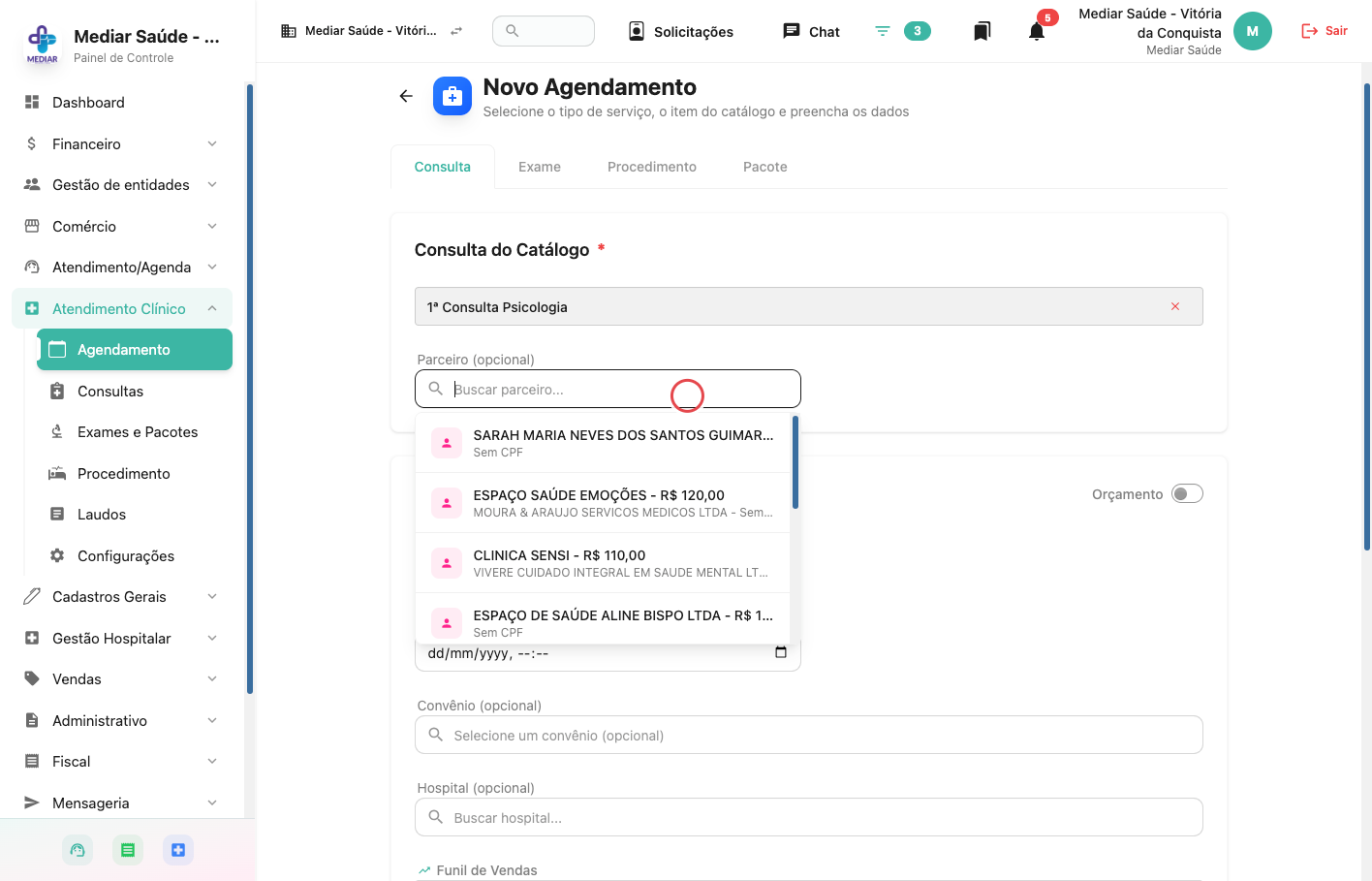The height and width of the screenshot is (881, 1372).
Task: Click the Sair logout button
Action: (x=1325, y=31)
